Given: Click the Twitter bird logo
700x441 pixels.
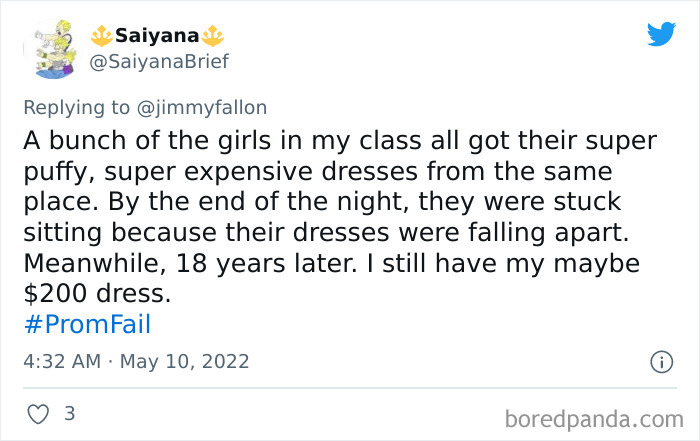Looking at the screenshot, I should pyautogui.click(x=661, y=35).
